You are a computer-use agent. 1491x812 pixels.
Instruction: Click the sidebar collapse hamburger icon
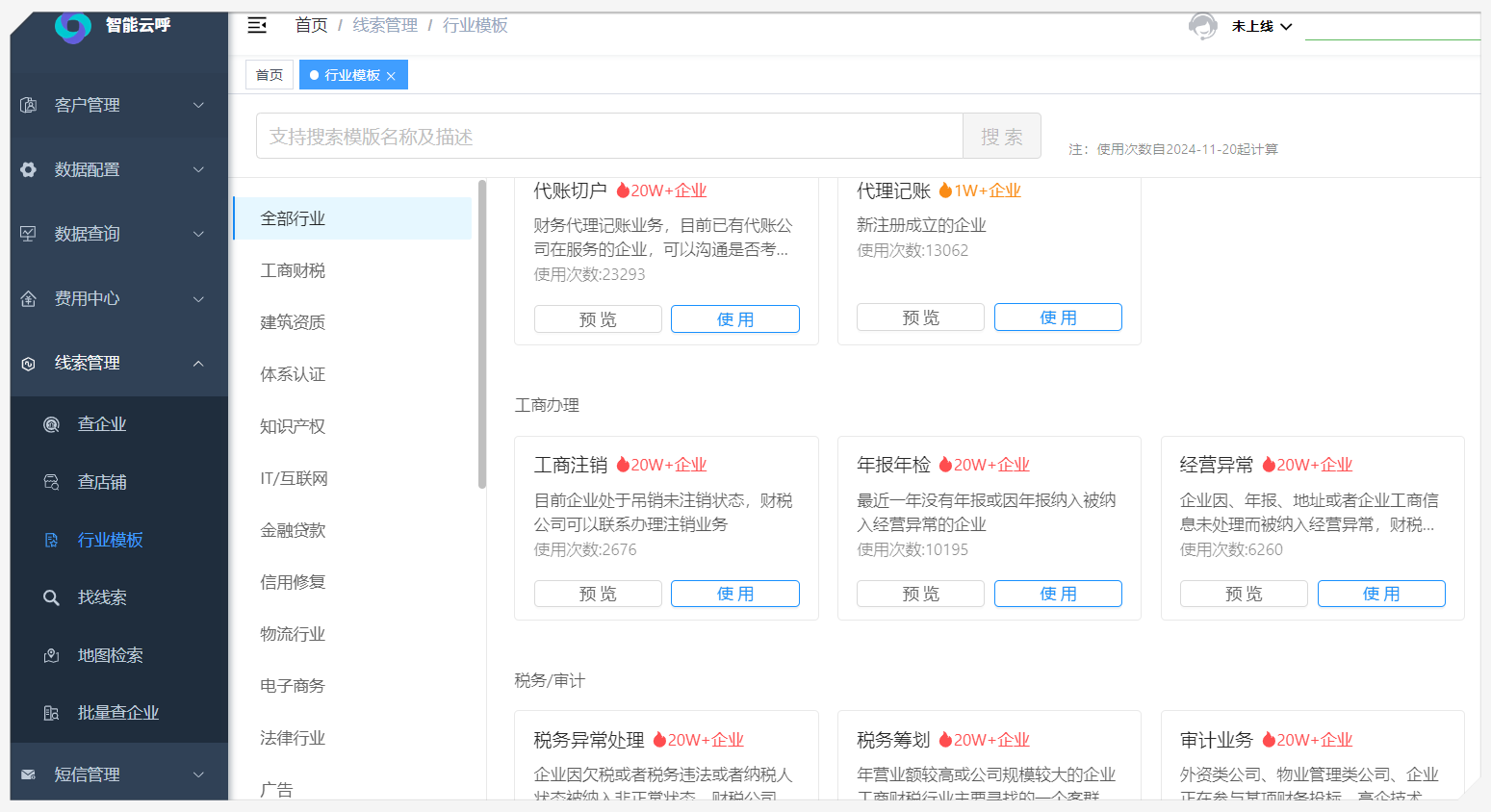(x=257, y=25)
